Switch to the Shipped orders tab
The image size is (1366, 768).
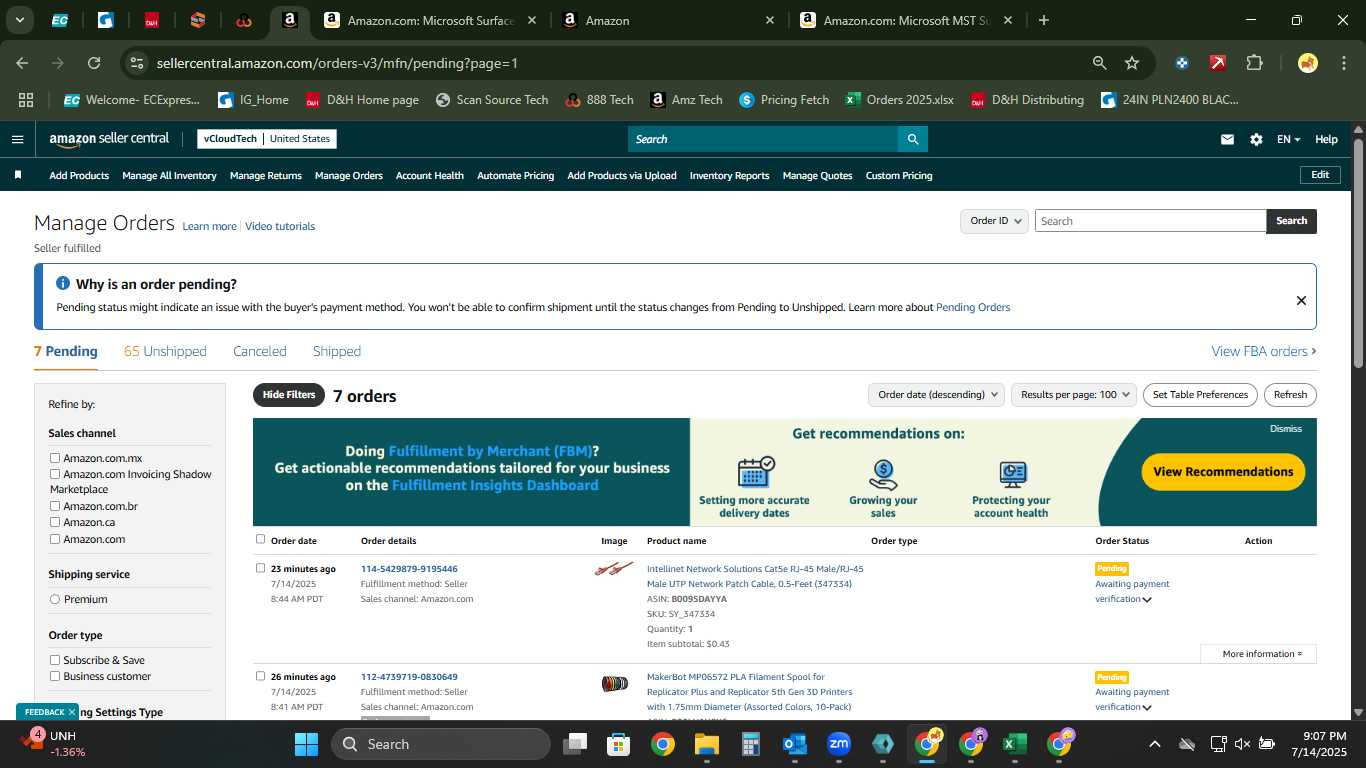337,351
